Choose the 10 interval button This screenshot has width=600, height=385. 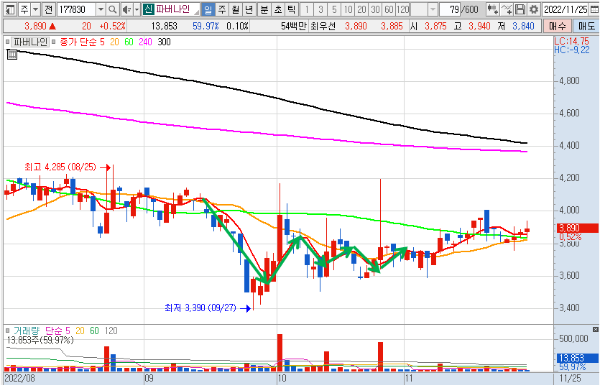click(348, 9)
